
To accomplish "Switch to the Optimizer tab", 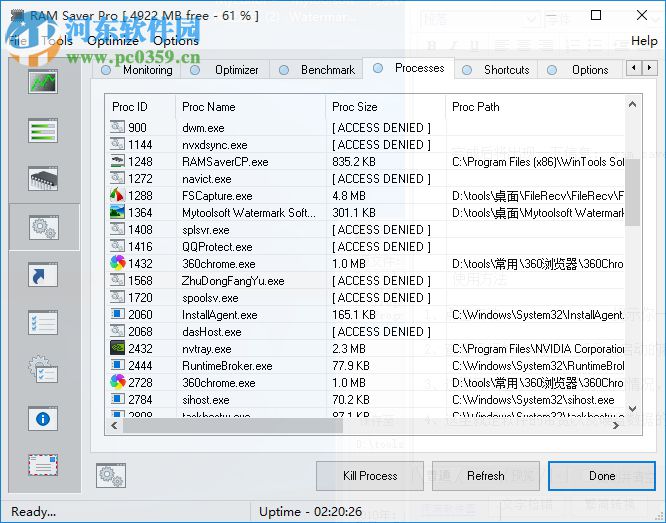I will click(226, 70).
